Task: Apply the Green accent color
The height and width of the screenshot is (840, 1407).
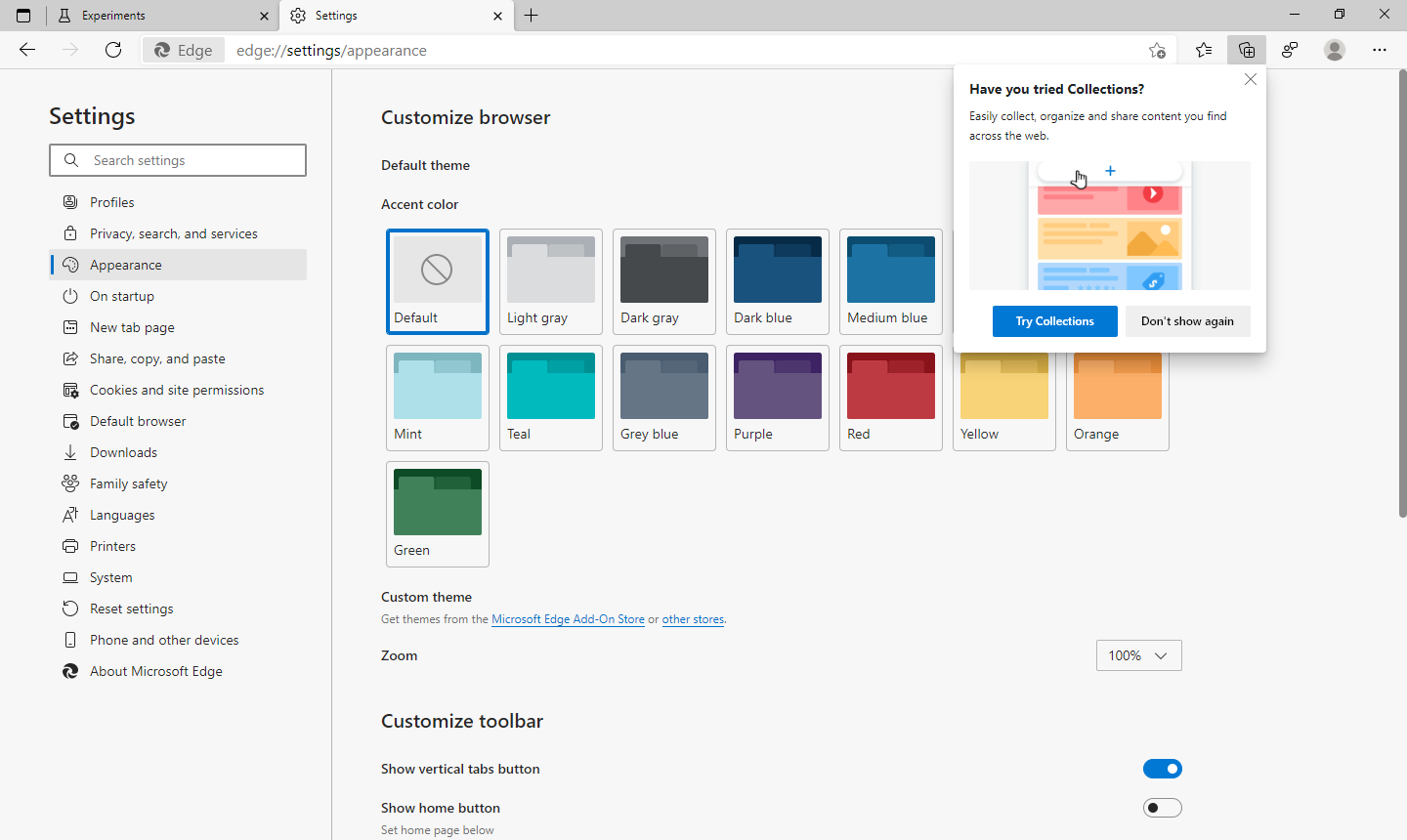Action: [x=438, y=514]
